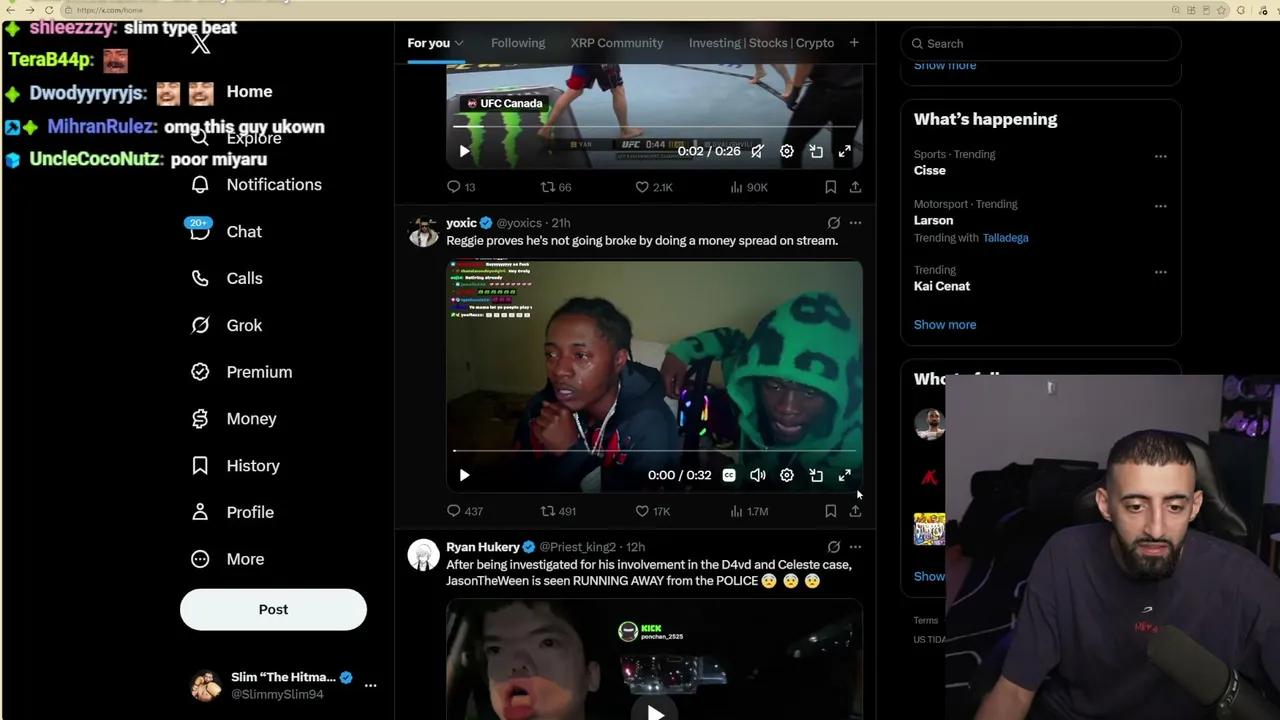
Task: Repost the yoxic post
Action: (x=558, y=511)
